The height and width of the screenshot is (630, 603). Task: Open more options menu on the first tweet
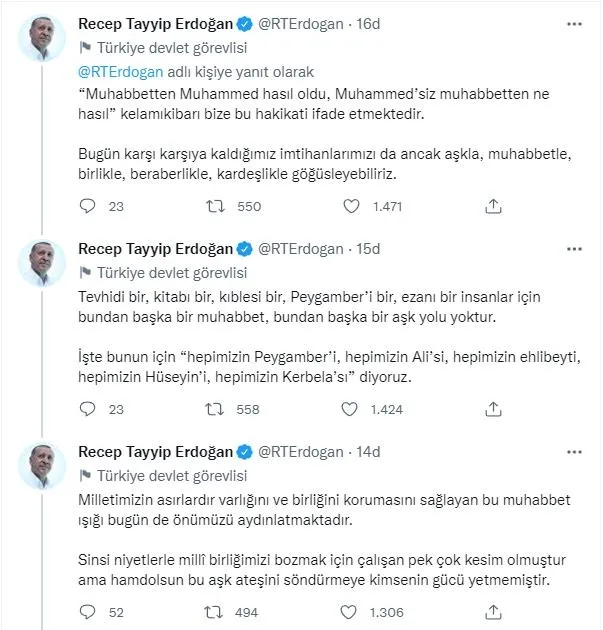click(573, 22)
